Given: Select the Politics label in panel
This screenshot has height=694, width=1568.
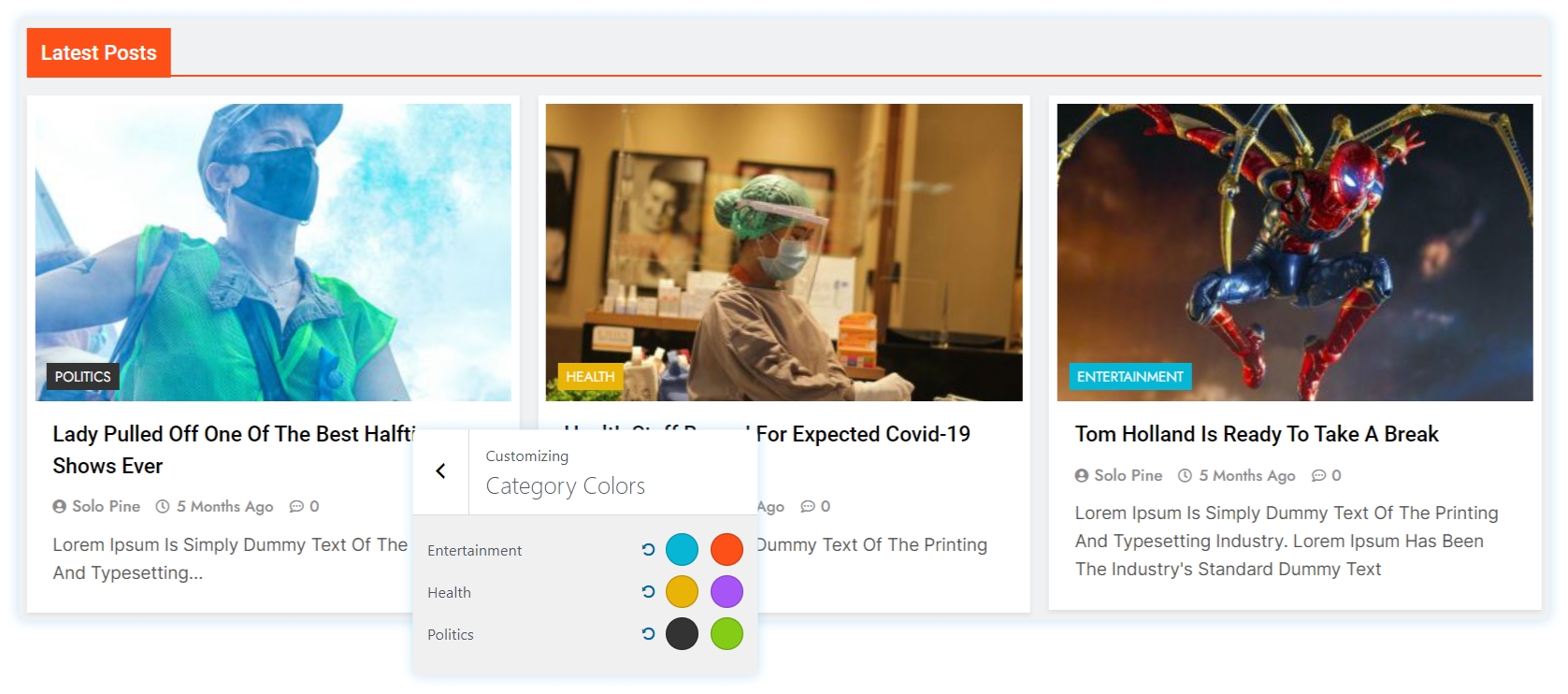Looking at the screenshot, I should (x=451, y=634).
